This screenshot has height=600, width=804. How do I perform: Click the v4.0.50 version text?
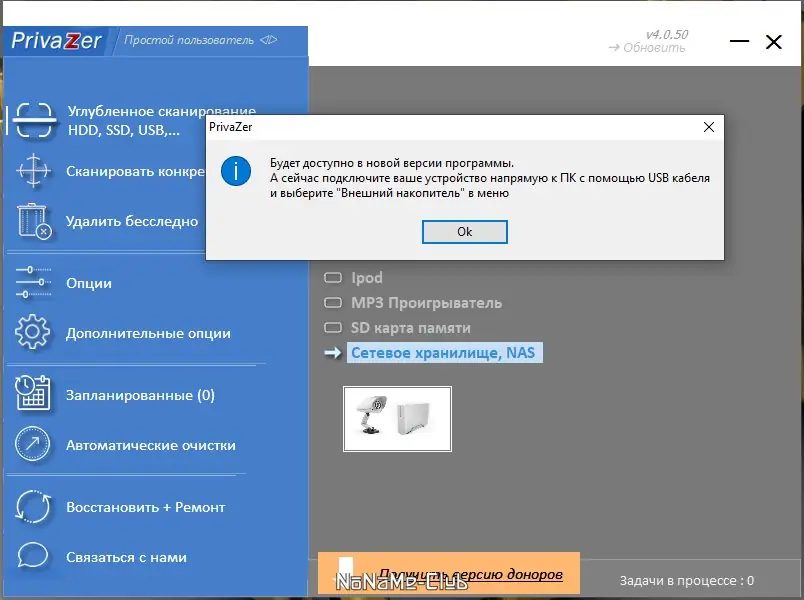pyautogui.click(x=667, y=34)
